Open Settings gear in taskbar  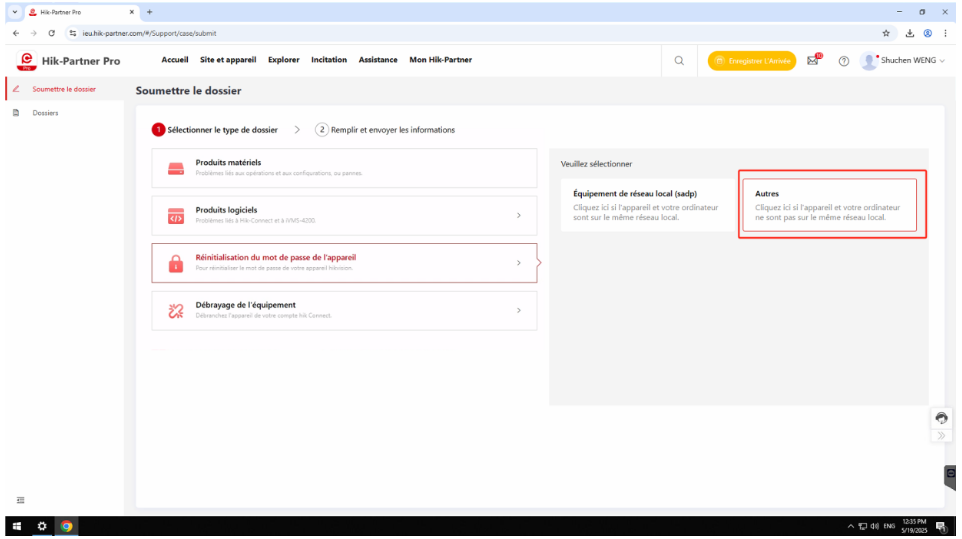(x=42, y=526)
